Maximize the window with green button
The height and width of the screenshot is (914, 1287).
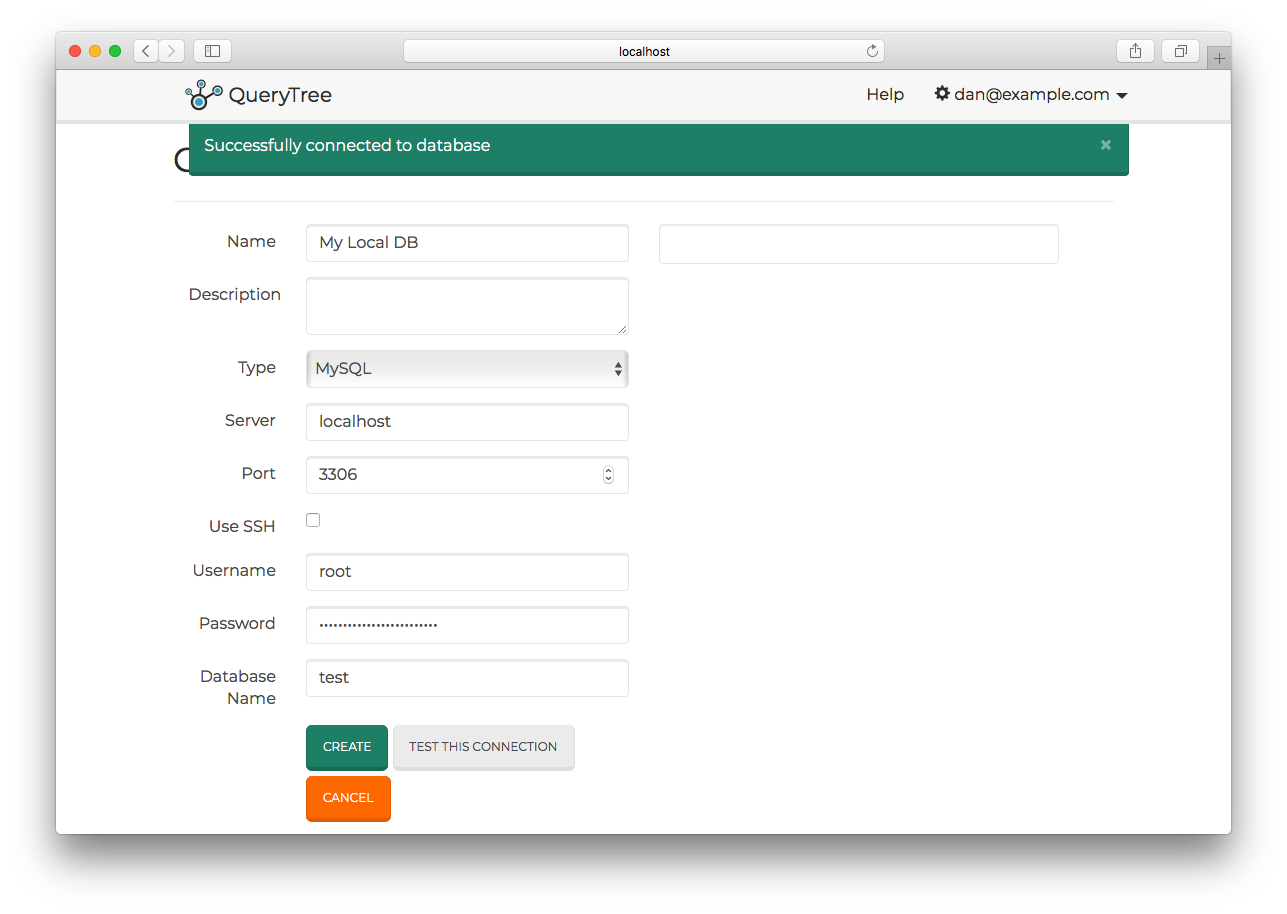115,51
